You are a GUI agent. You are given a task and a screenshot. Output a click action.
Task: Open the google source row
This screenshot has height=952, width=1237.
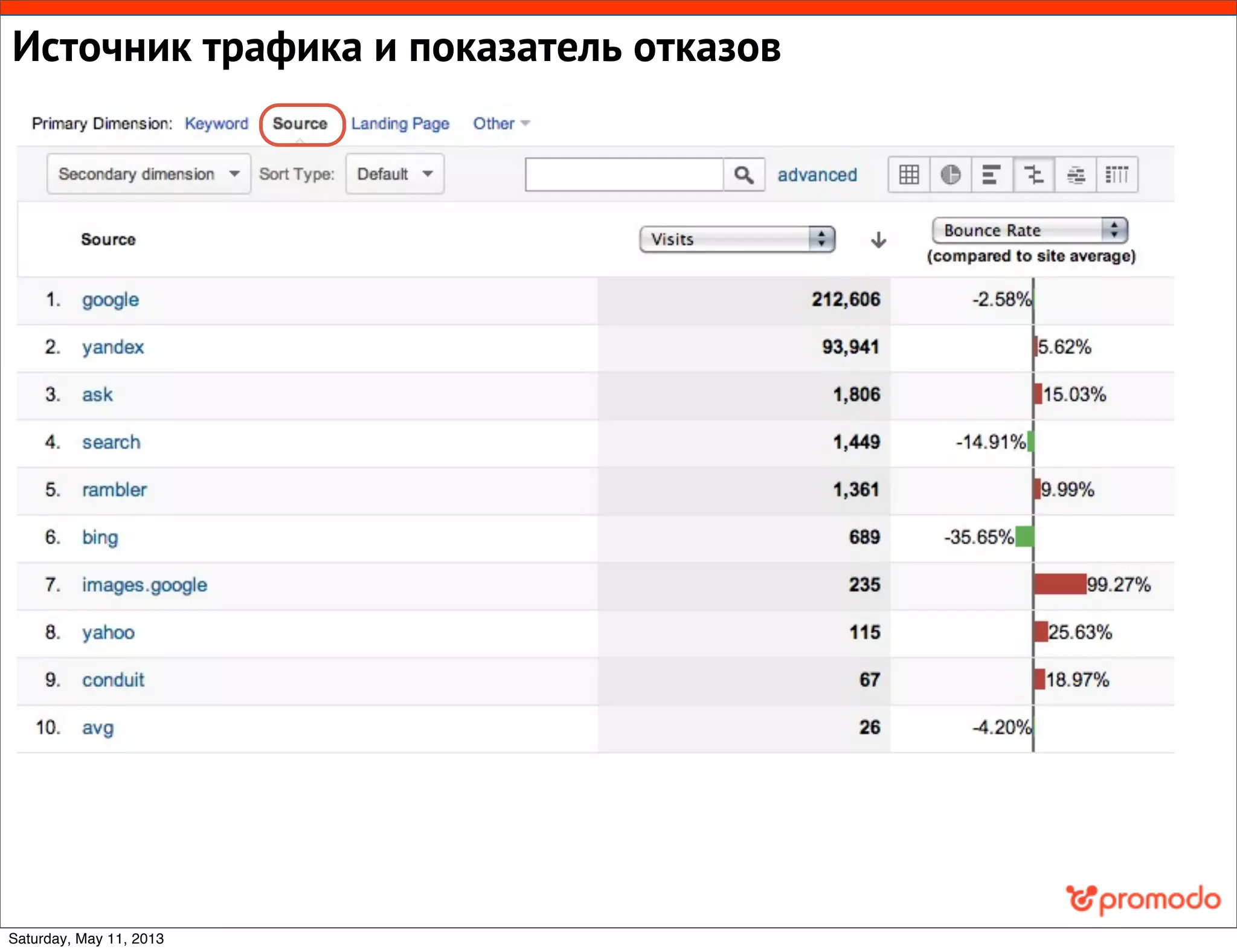coord(111,300)
